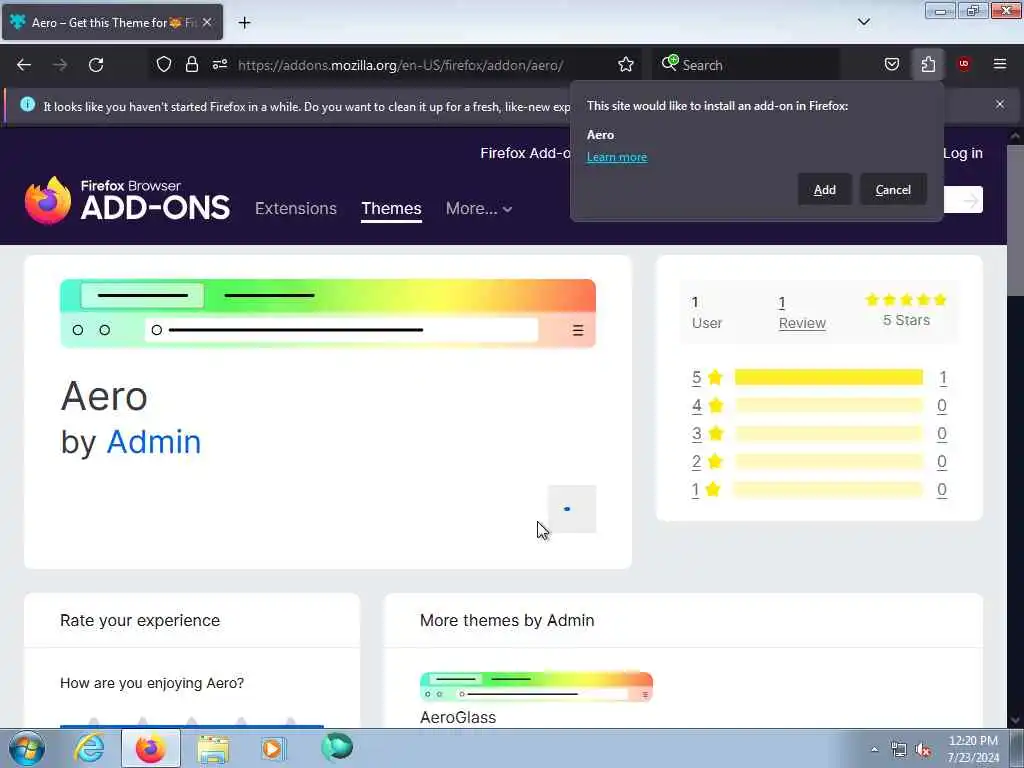Click the green taskbar application icon
Screen dimensions: 1024x768
(337, 748)
